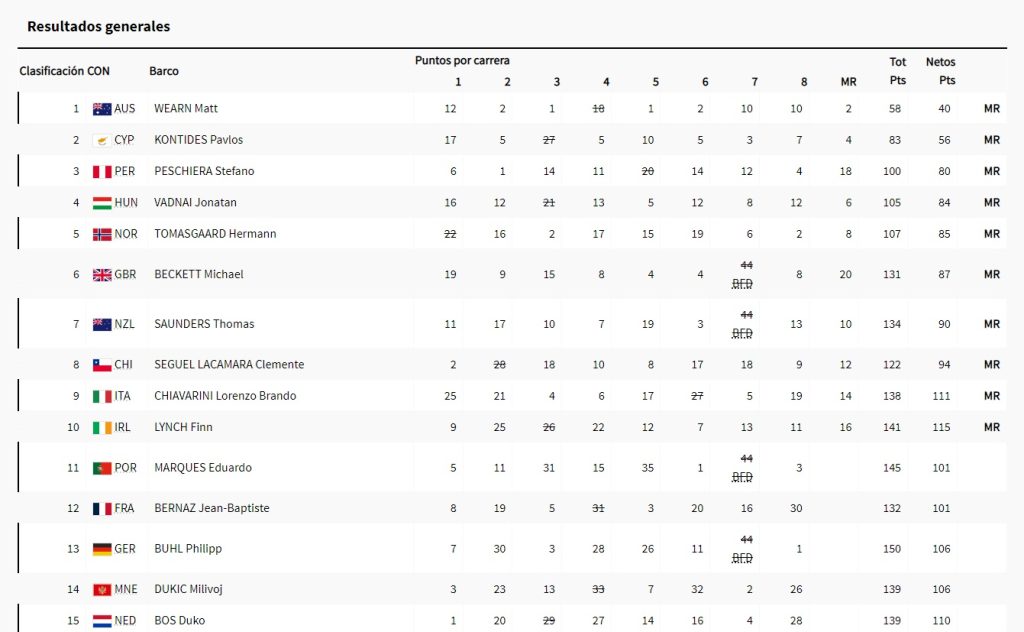Click the MR race column header
This screenshot has width=1024, height=632.
(x=848, y=82)
